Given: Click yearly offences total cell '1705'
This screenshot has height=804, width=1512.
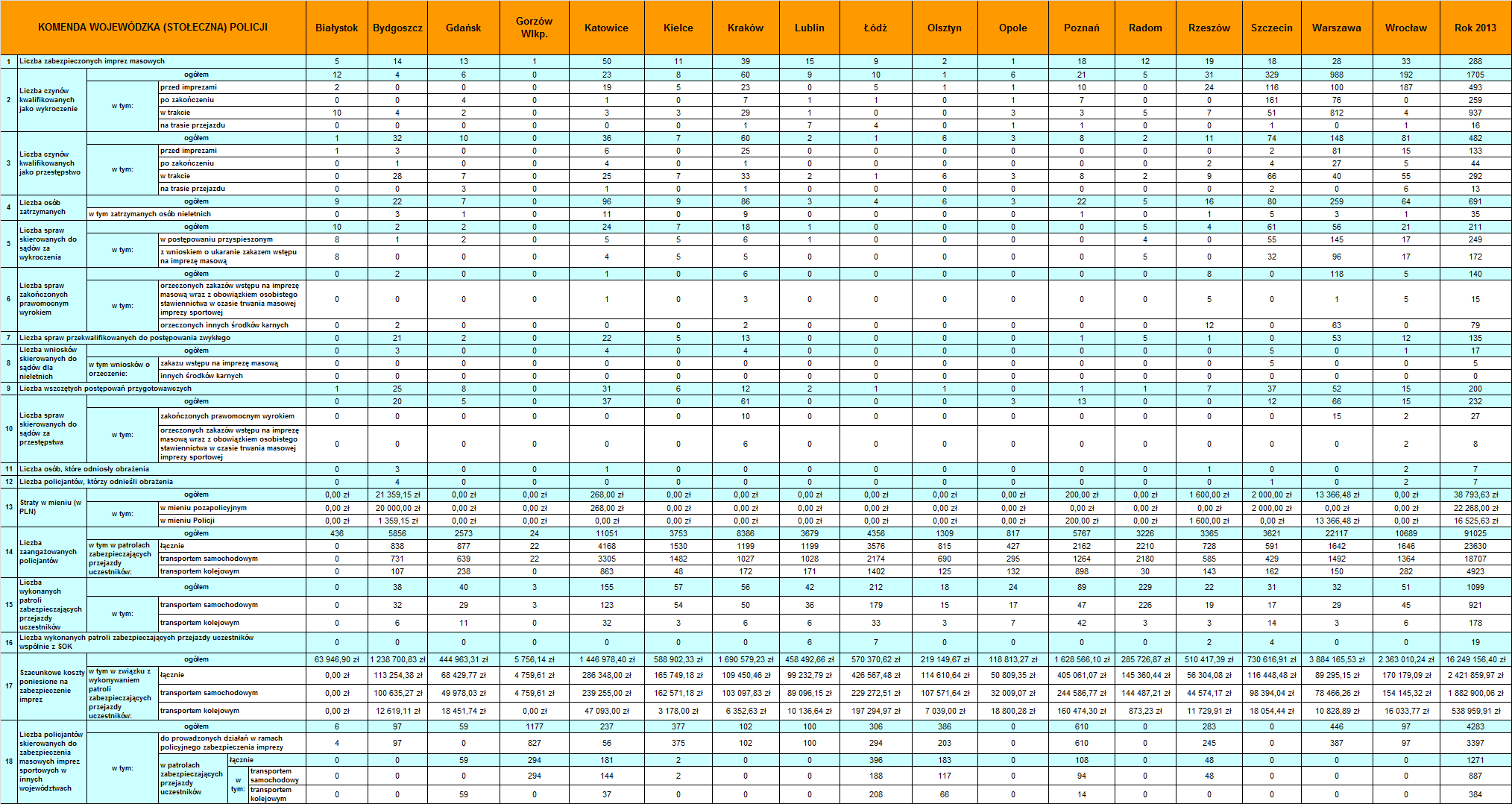Looking at the screenshot, I should 1475,75.
